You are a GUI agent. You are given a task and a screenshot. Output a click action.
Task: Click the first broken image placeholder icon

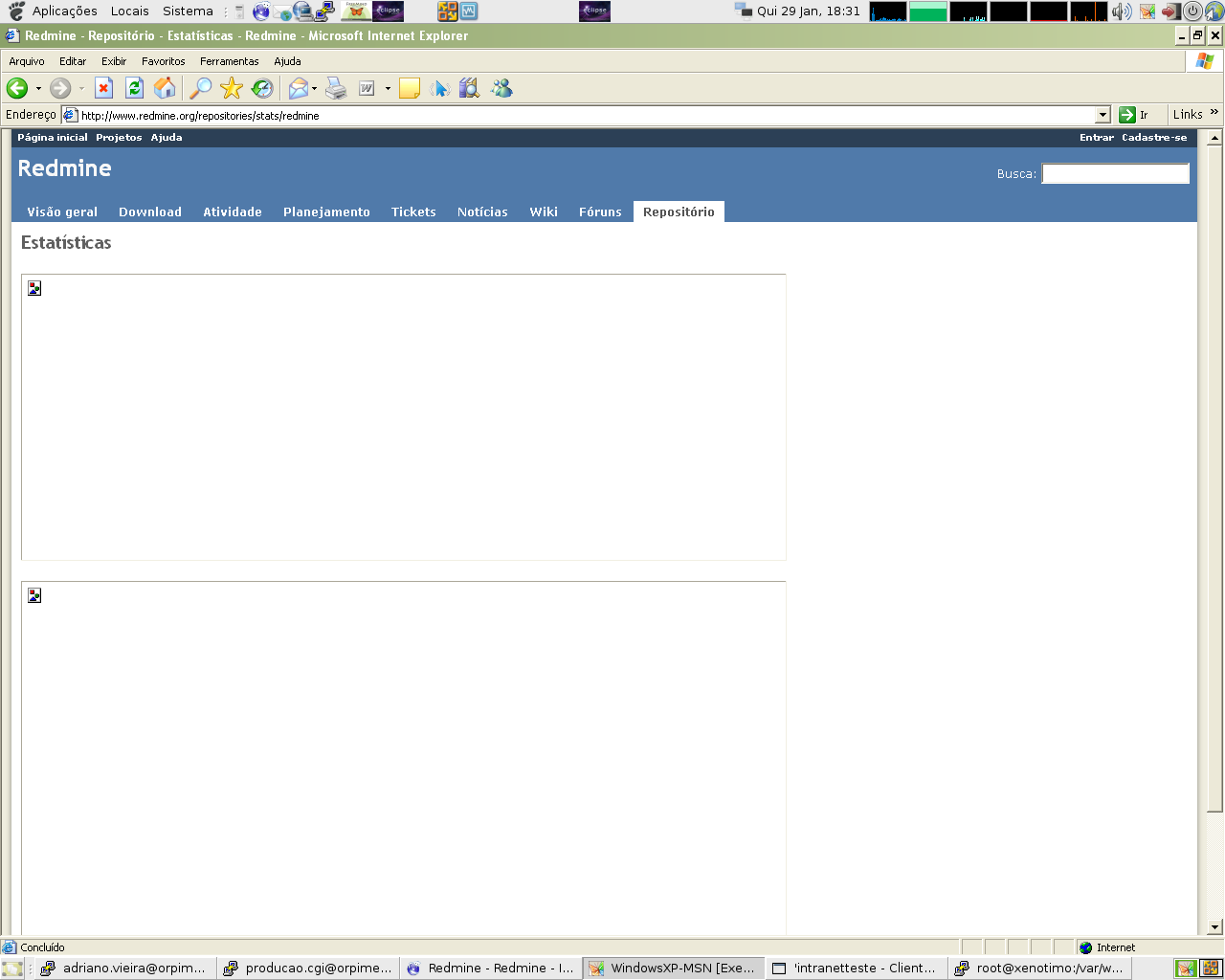34,288
